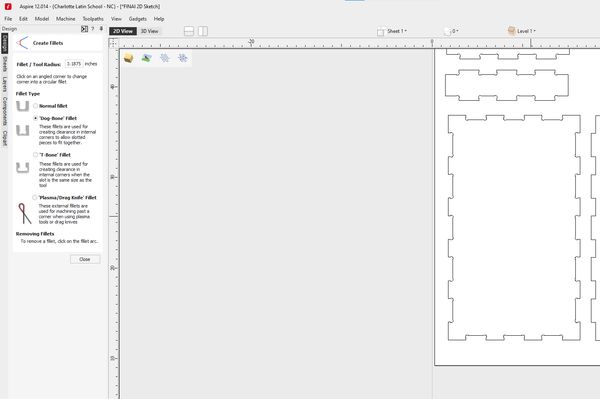Expand the Level 1 dropdown
The height and width of the screenshot is (399, 600).
pyautogui.click(x=522, y=31)
